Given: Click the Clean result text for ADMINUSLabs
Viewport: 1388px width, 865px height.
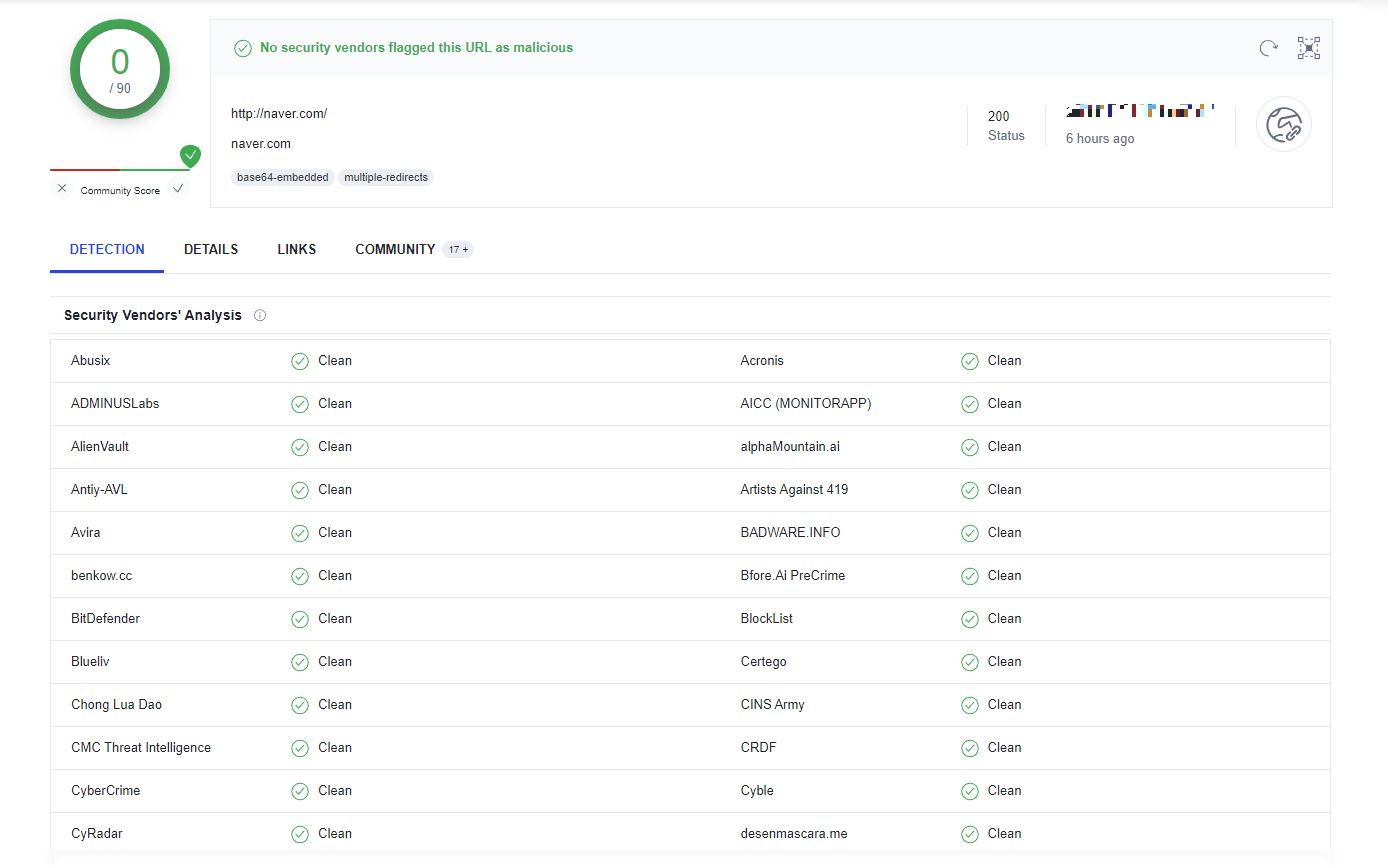Looking at the screenshot, I should pos(335,404).
